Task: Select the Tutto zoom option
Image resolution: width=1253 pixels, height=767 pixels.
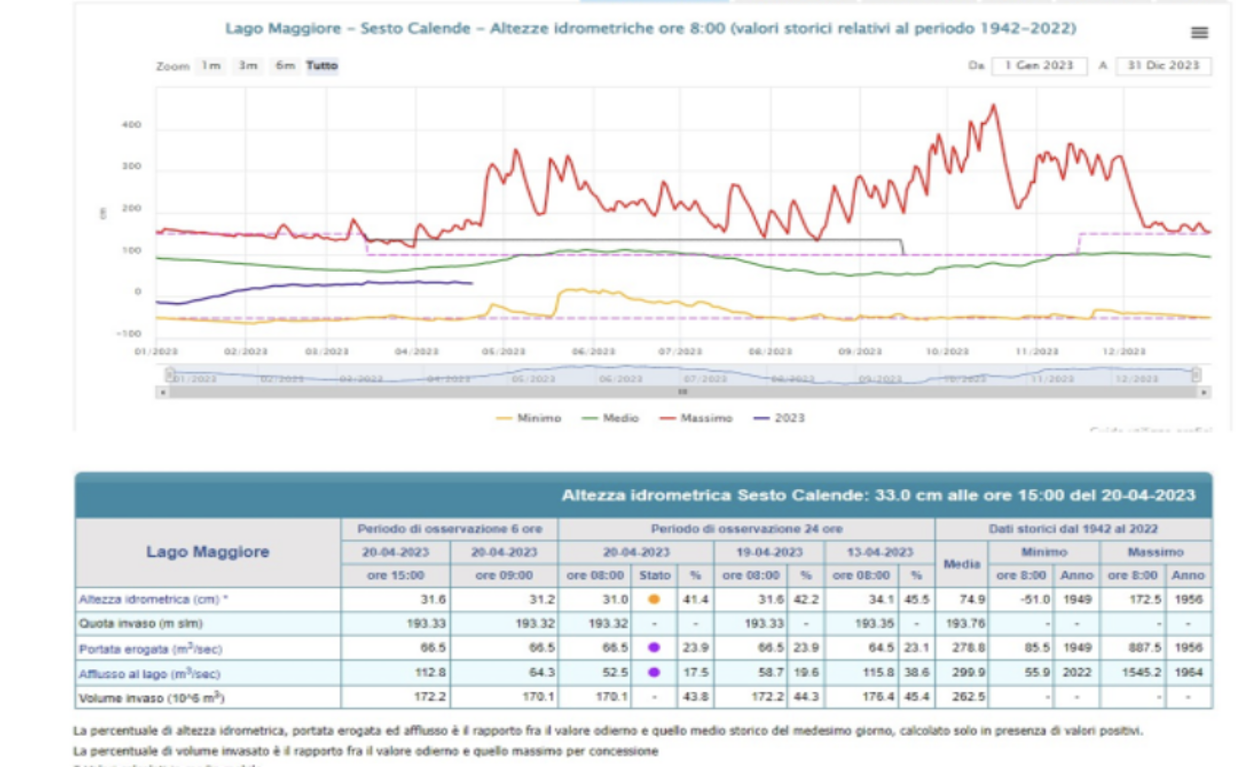Action: click(x=322, y=66)
